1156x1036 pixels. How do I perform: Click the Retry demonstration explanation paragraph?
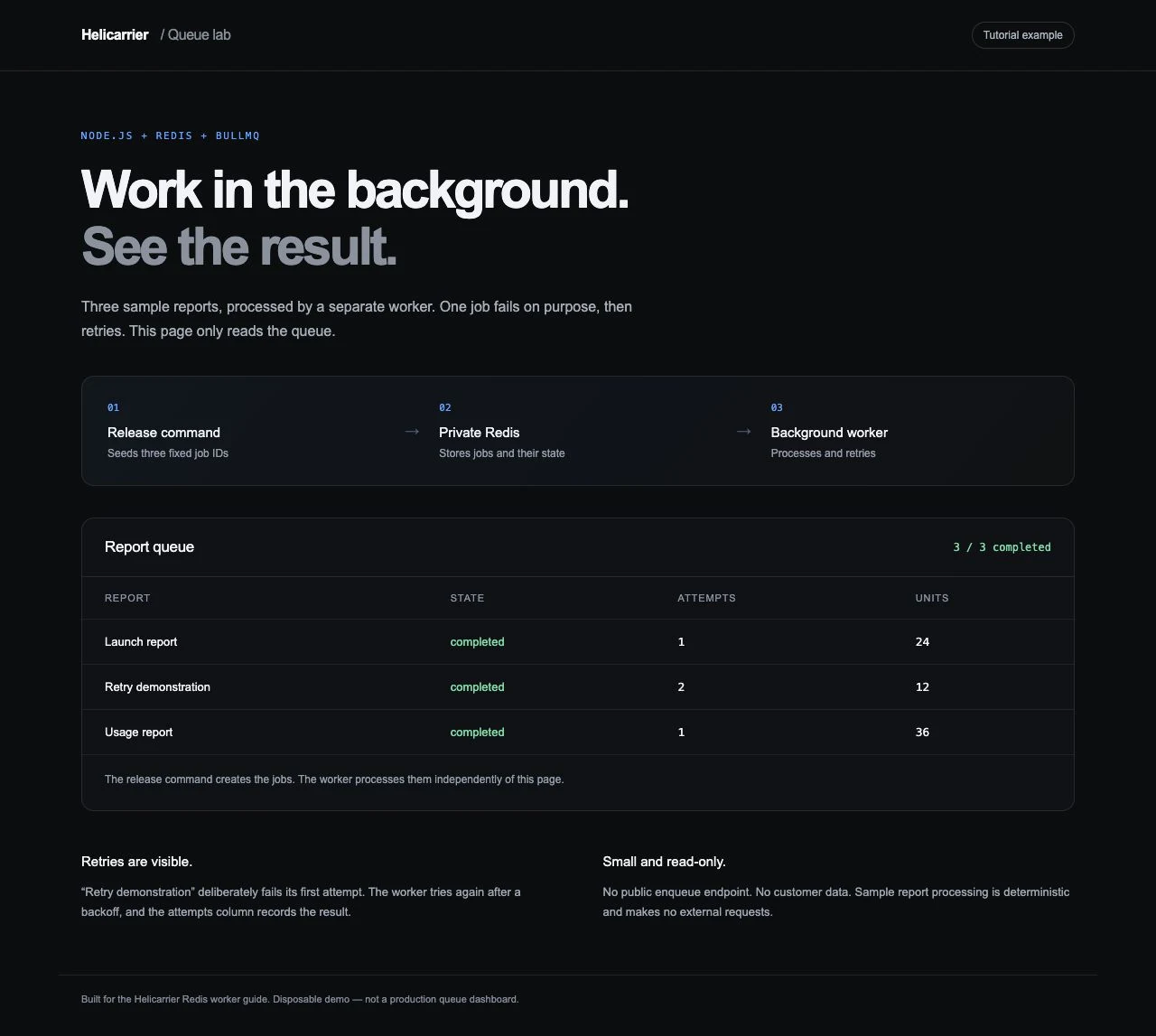click(x=301, y=902)
